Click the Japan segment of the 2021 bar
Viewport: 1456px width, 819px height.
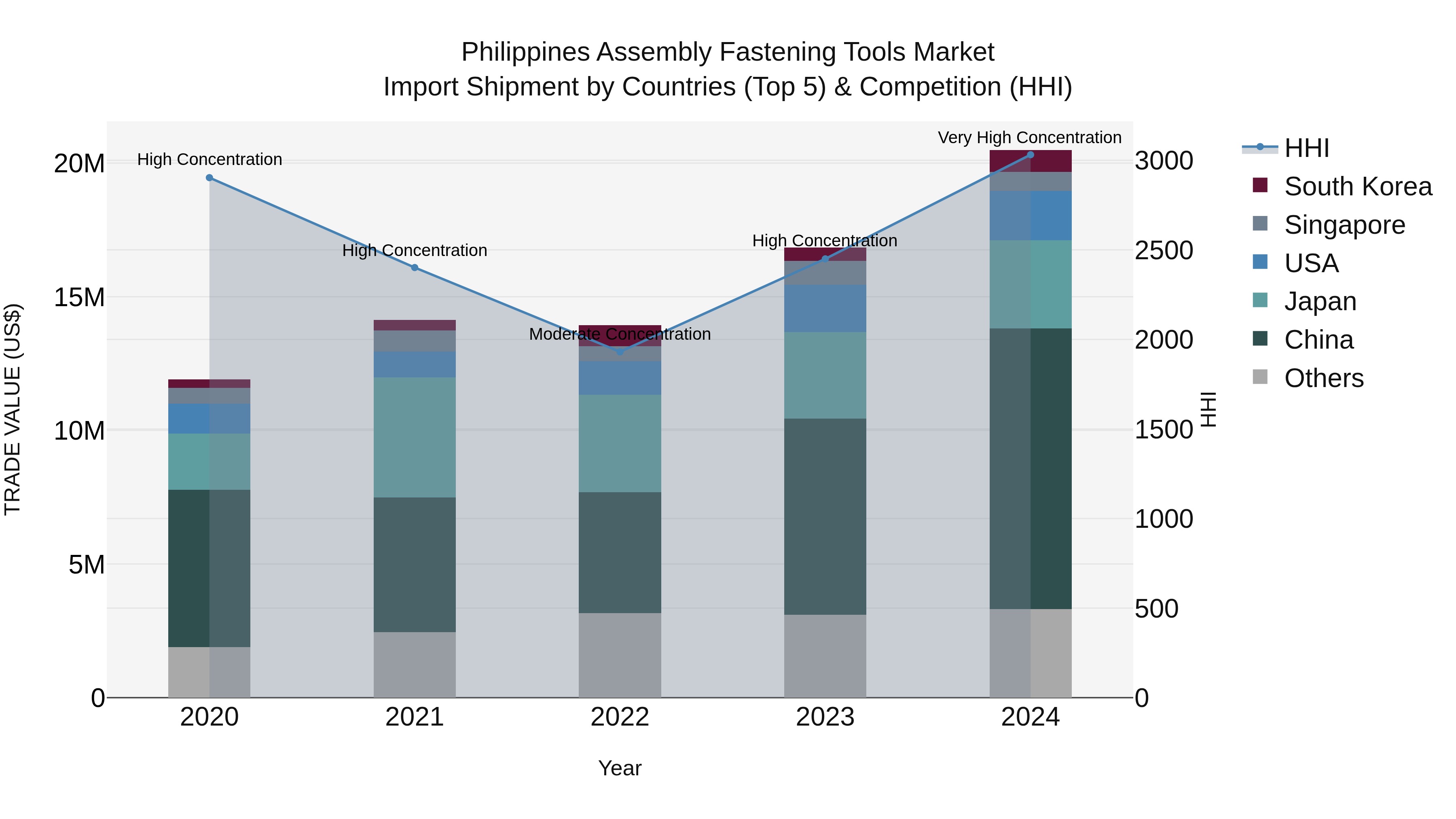coord(414,438)
